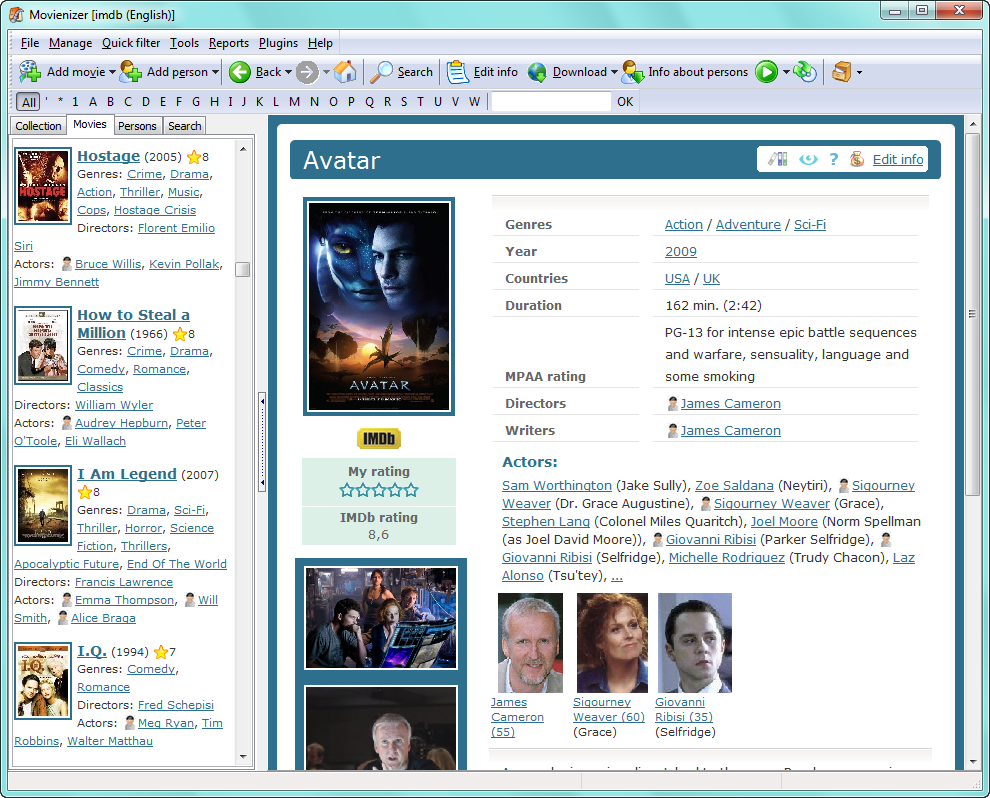Screen dimensions: 990x798
Task: Open the Avatar poster image
Action: [379, 306]
